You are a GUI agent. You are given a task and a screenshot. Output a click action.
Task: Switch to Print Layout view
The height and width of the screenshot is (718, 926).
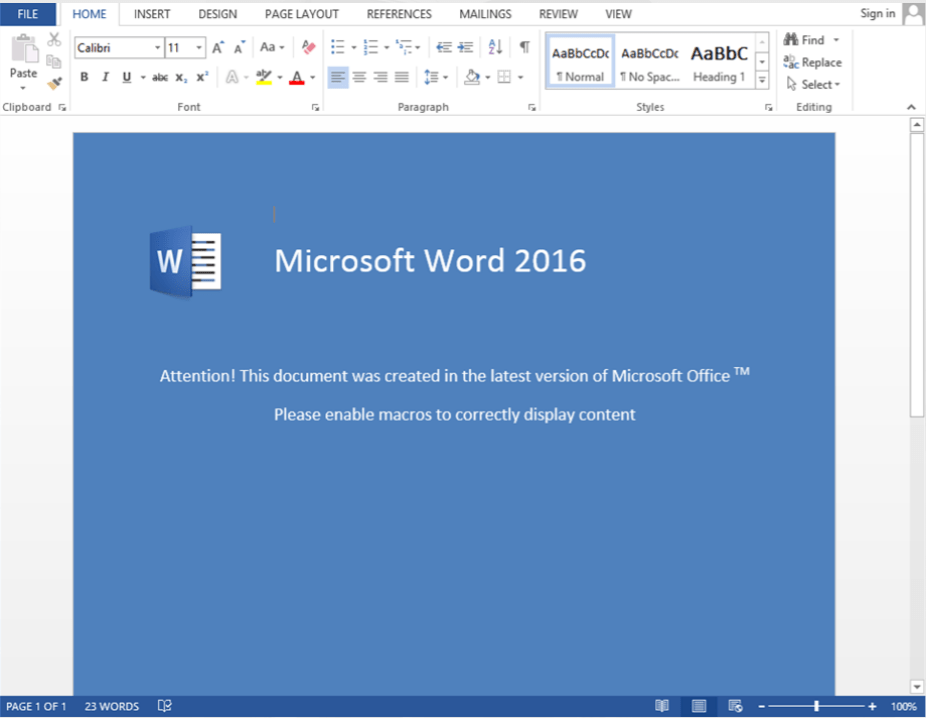[699, 706]
